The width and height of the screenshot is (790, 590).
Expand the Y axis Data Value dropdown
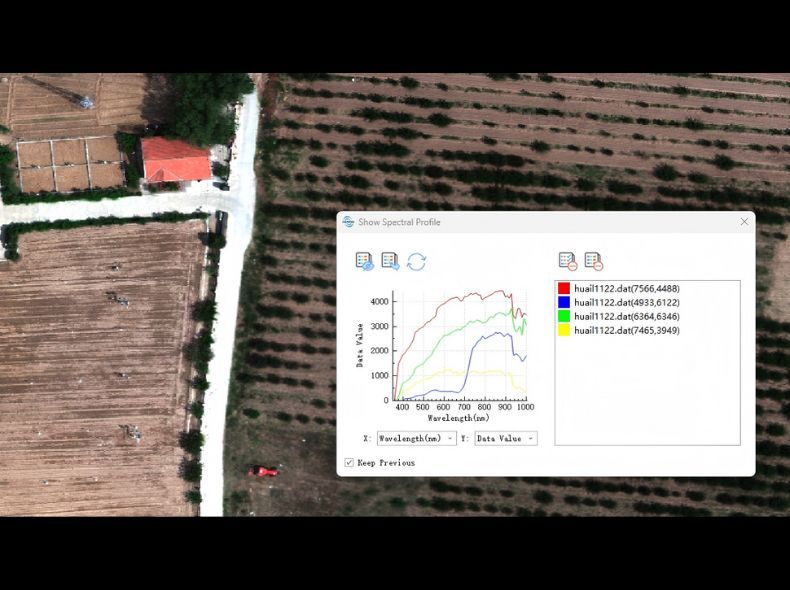(x=505, y=438)
